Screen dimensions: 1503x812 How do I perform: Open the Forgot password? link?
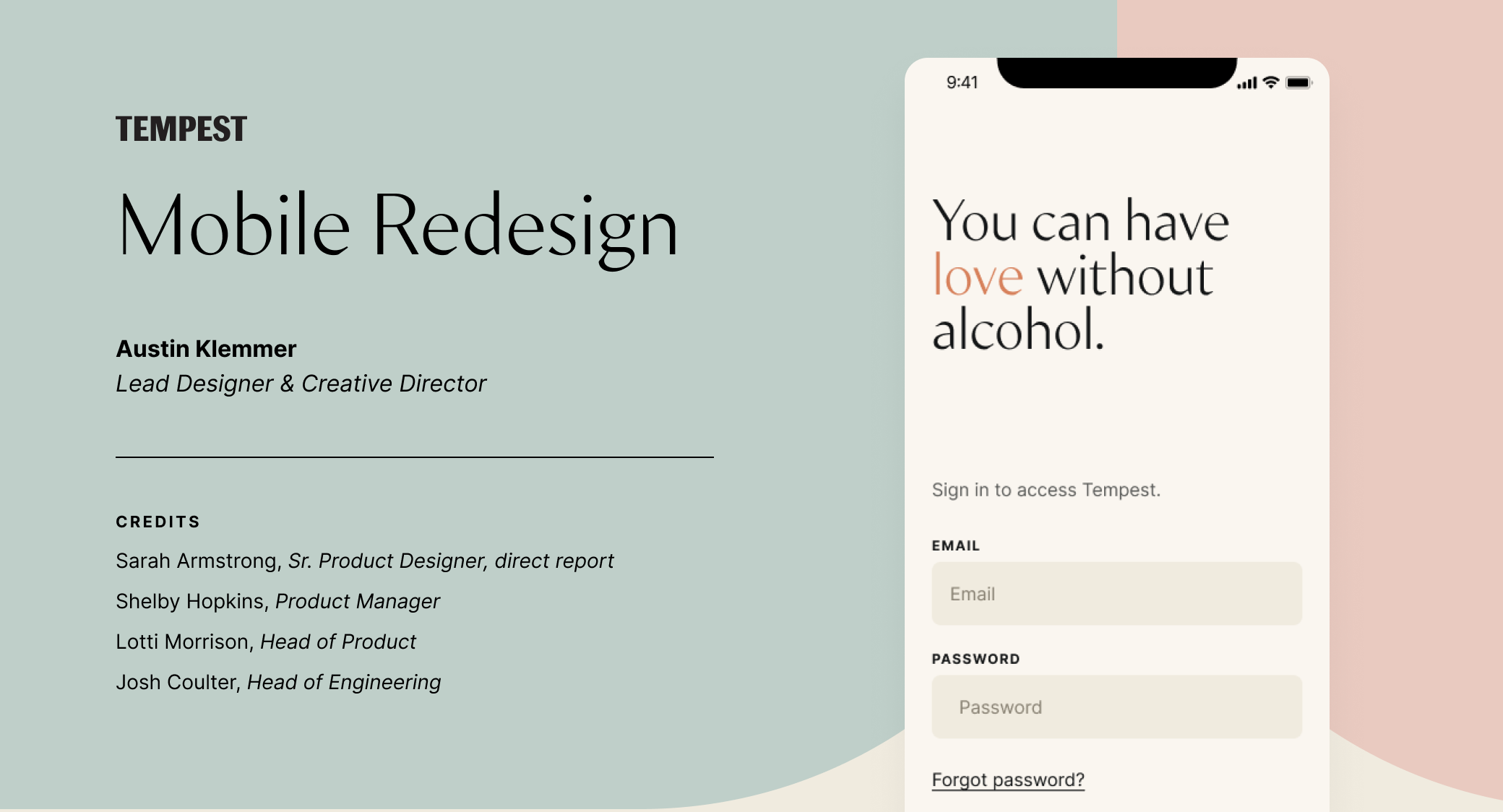(x=1008, y=779)
